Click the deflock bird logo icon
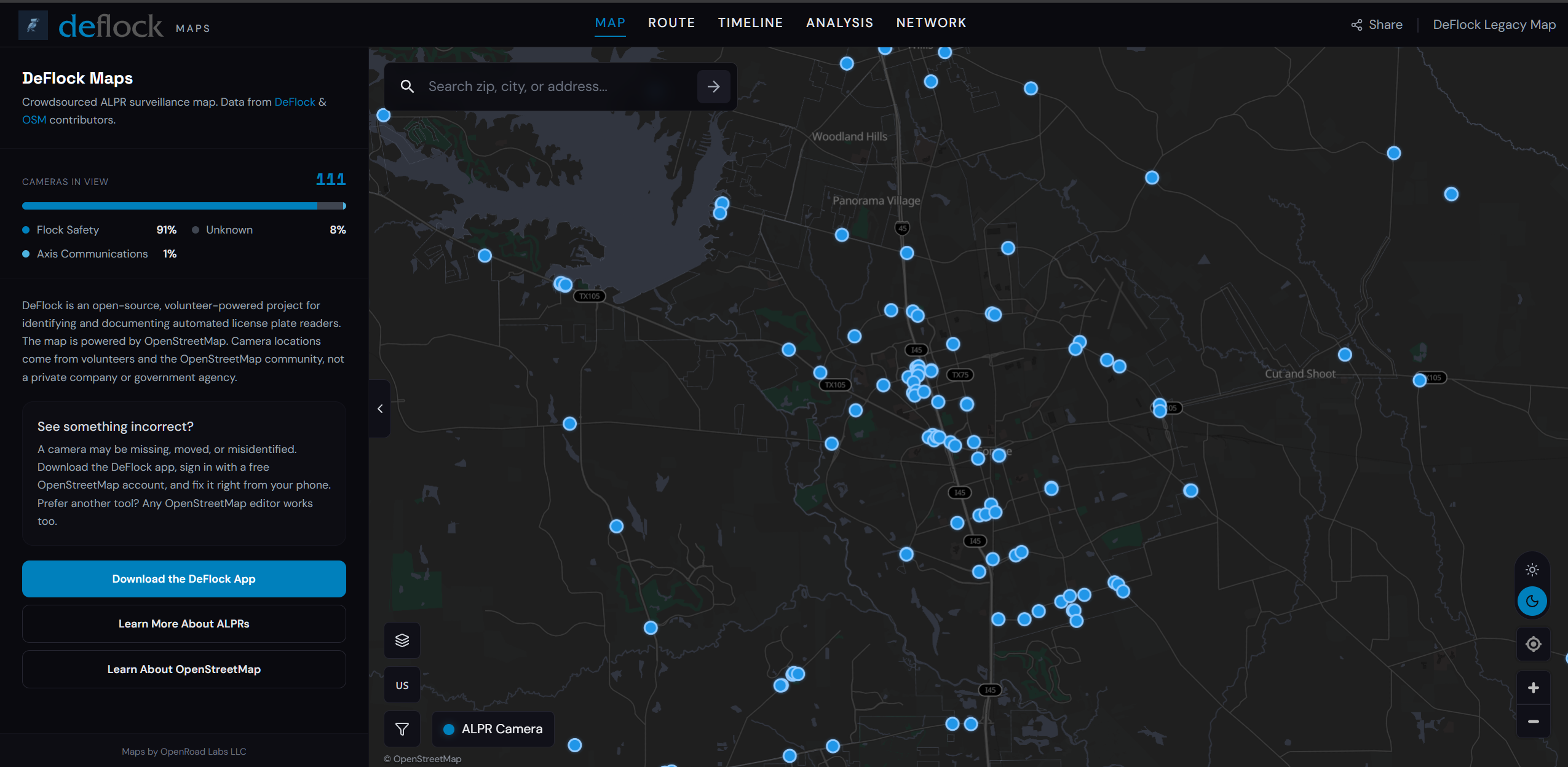Screen dimensions: 1568x767 pos(33,25)
